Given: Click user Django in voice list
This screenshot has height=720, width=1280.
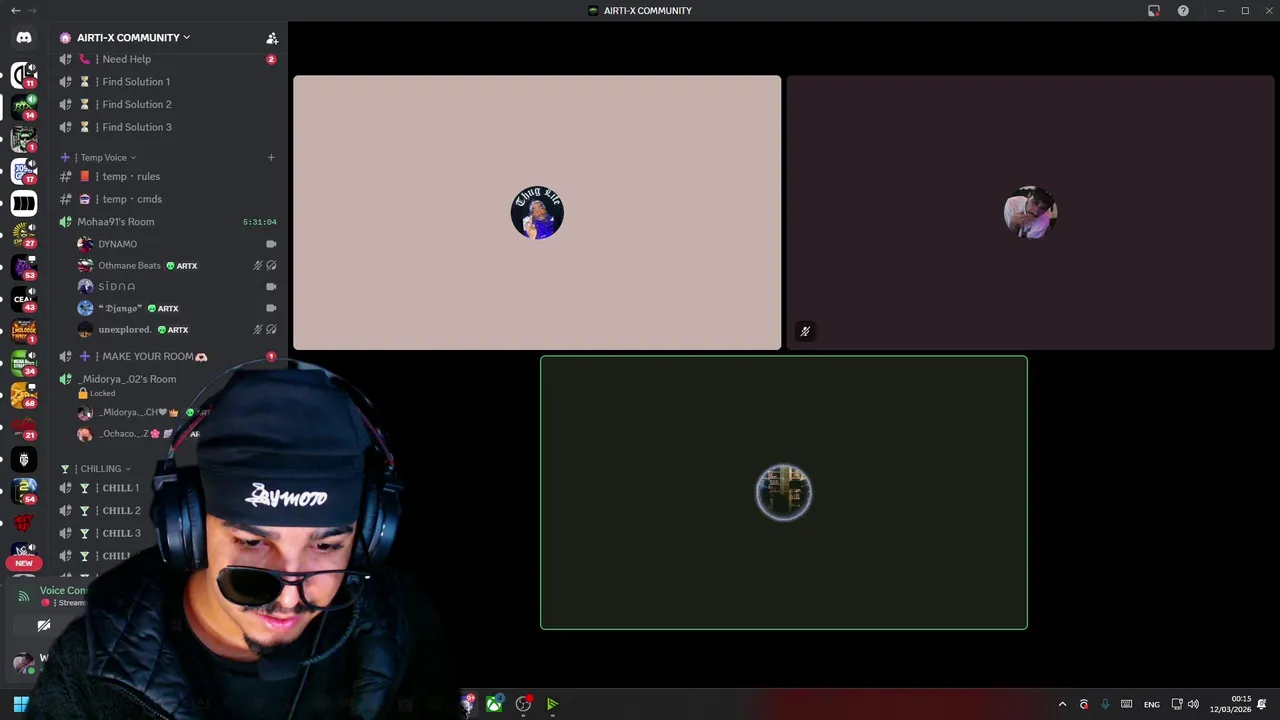Looking at the screenshot, I should click(119, 308).
